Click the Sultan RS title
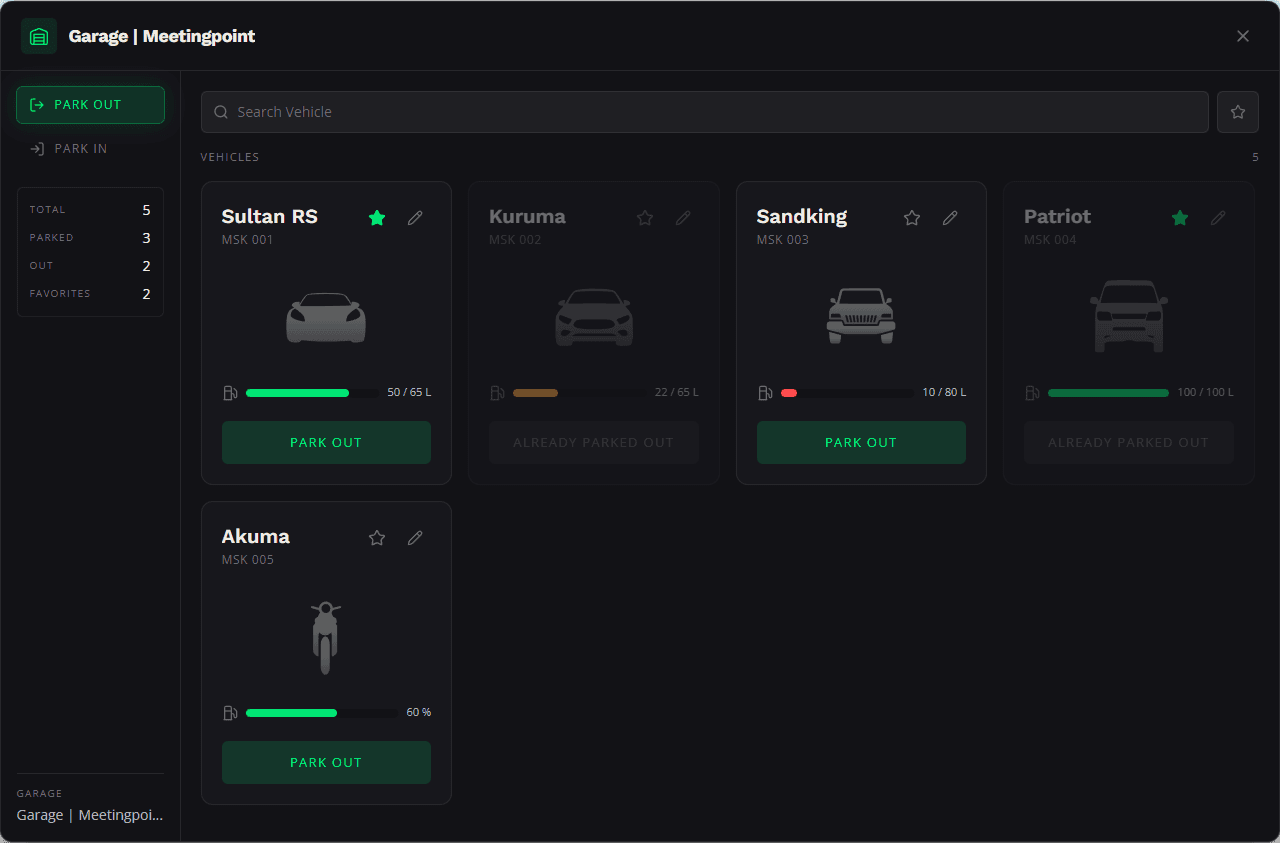Screen dimensions: 1280x843 point(270,217)
